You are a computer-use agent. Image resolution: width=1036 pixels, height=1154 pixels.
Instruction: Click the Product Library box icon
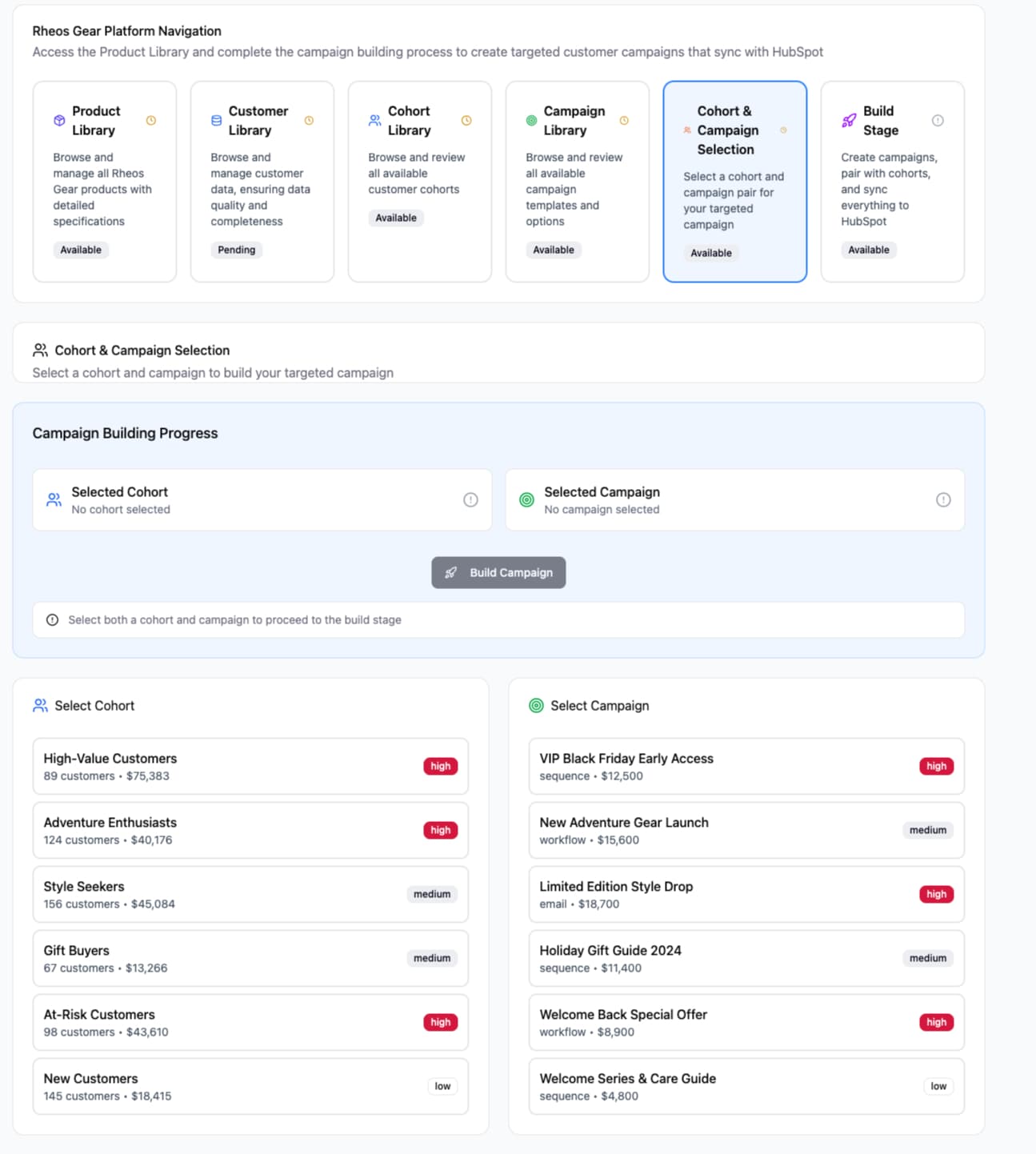pyautogui.click(x=58, y=120)
